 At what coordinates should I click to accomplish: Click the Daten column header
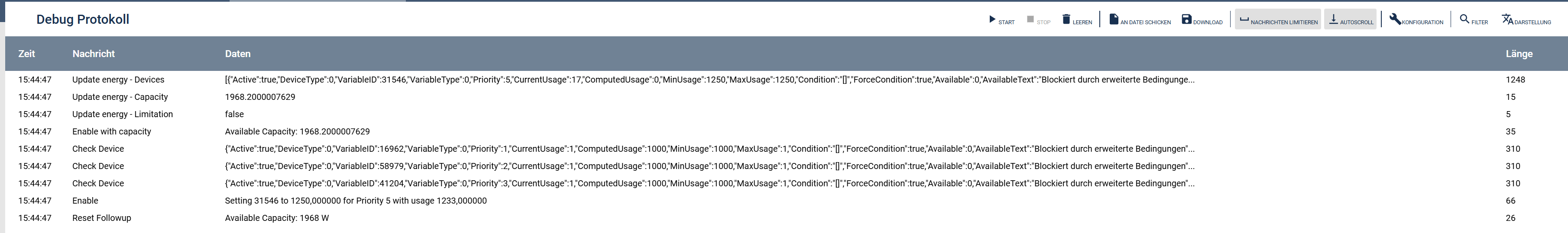(x=238, y=54)
